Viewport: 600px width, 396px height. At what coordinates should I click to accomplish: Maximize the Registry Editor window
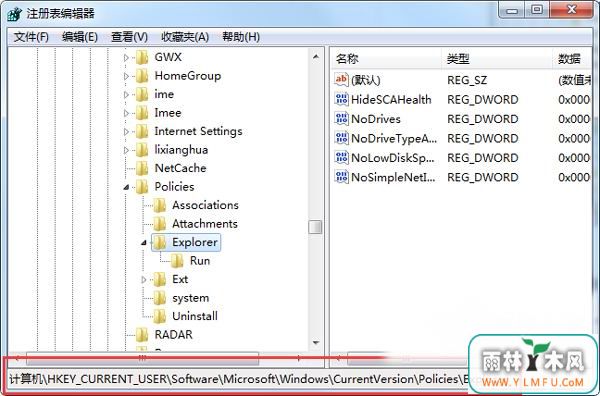coord(537,10)
